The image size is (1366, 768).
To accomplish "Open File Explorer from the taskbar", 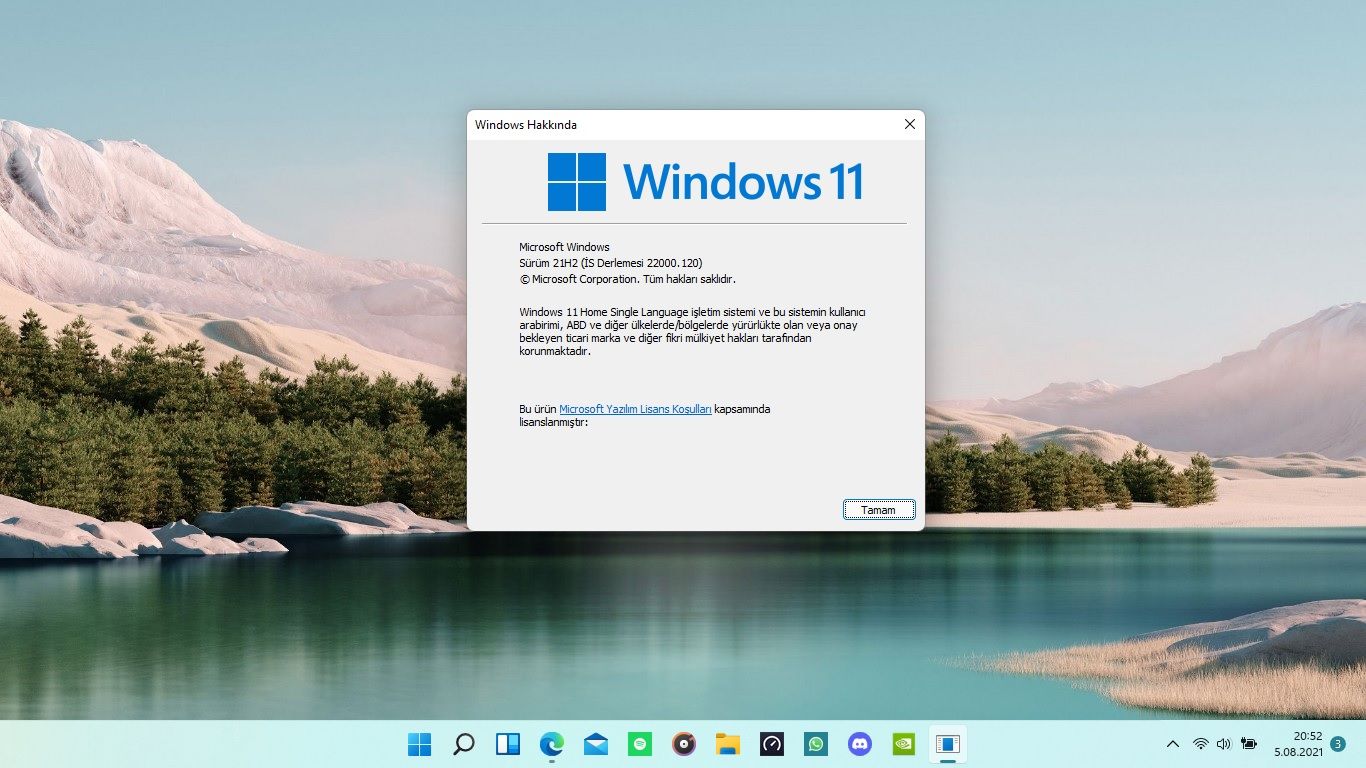I will (728, 744).
